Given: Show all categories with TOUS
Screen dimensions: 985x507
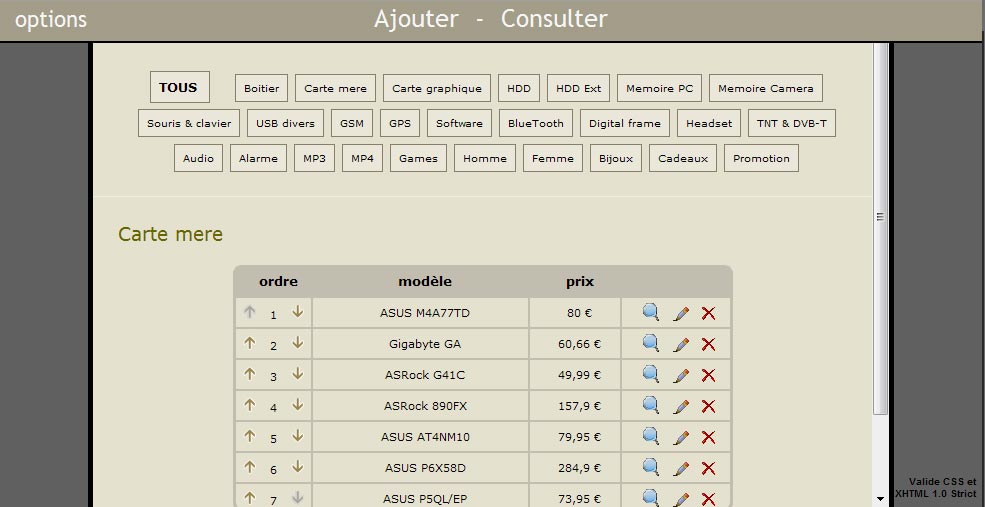Looking at the screenshot, I should click(x=179, y=87).
